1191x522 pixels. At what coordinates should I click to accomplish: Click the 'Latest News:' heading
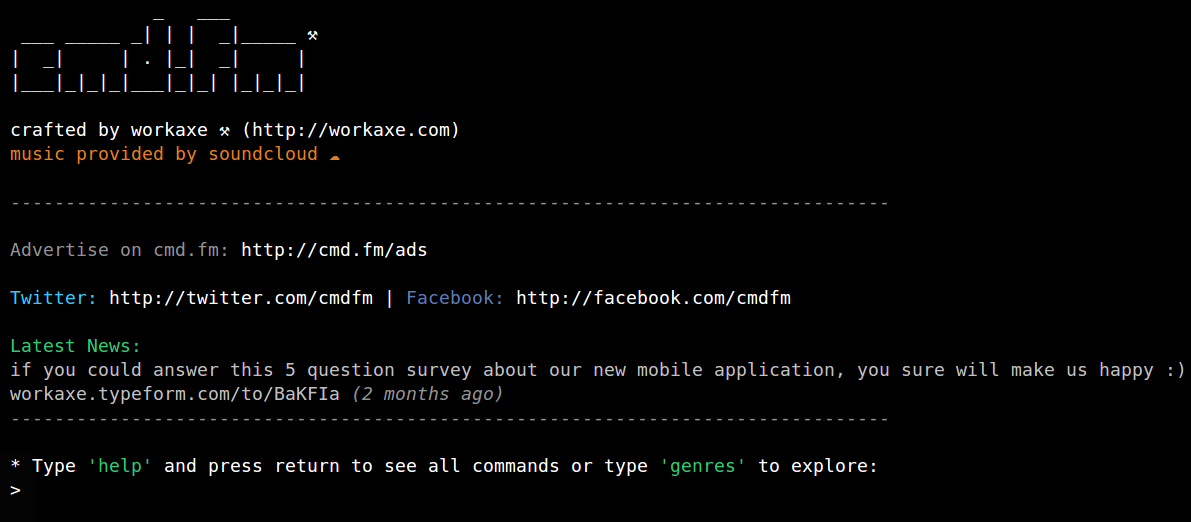coord(76,346)
